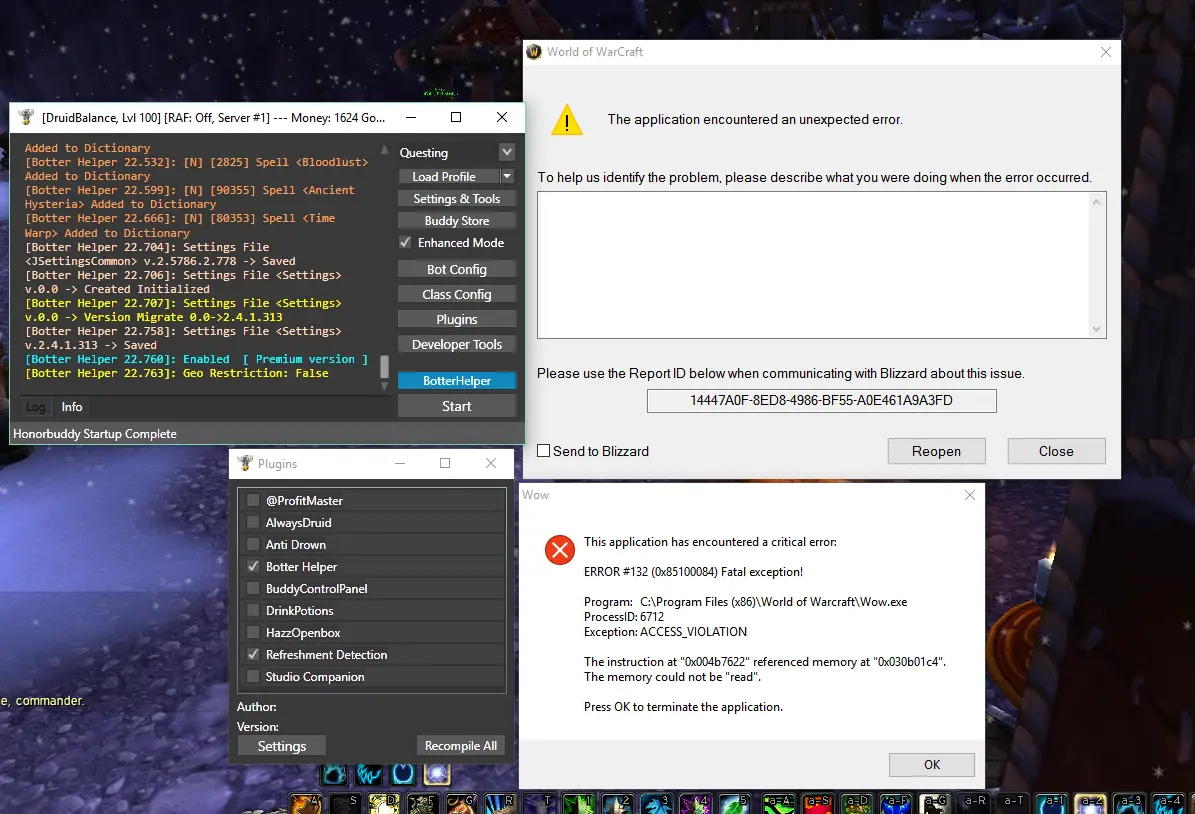This screenshot has width=1195, height=814.
Task: Click the Plugins window title icon
Action: [245, 463]
